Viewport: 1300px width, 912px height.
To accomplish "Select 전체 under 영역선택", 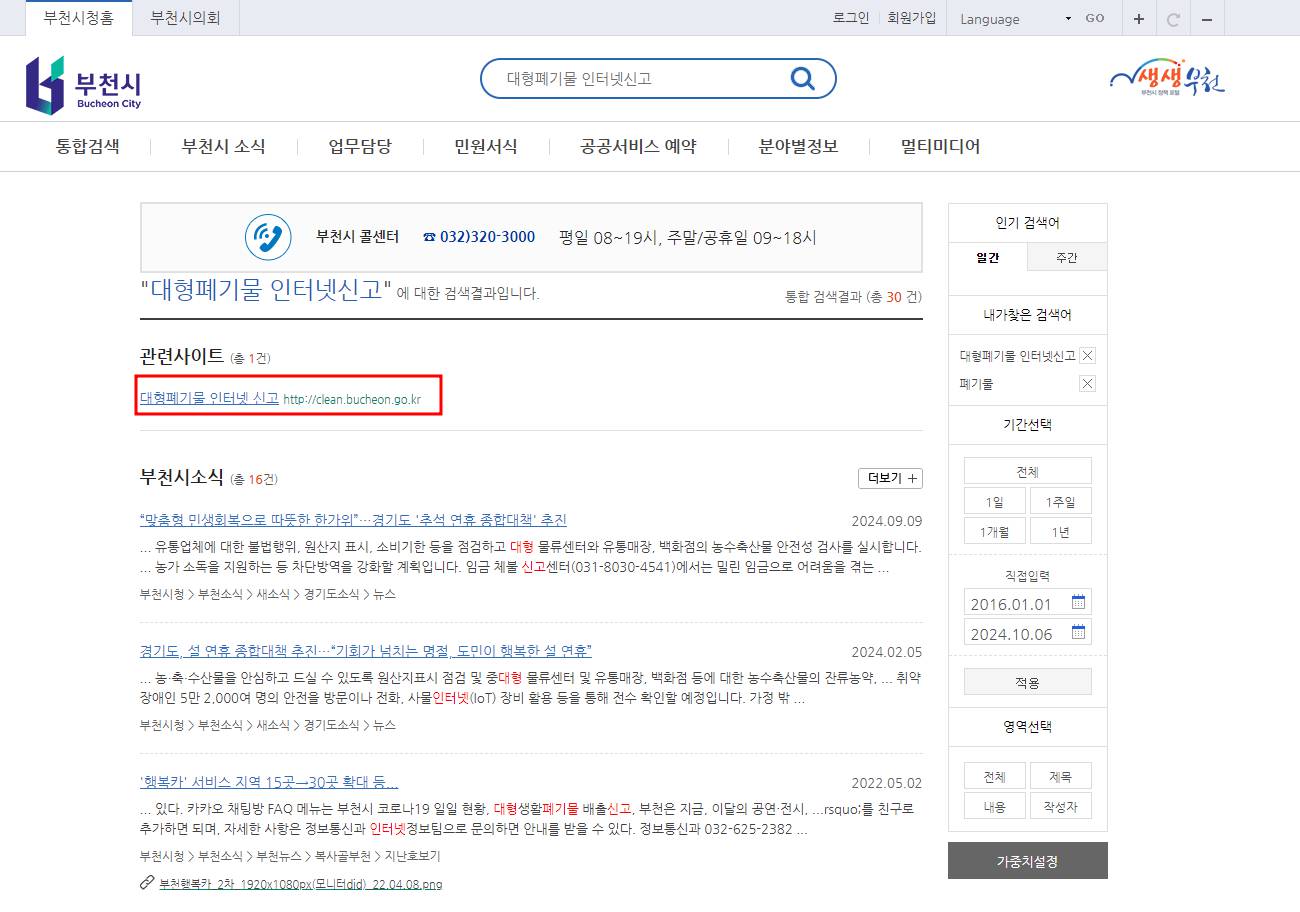I will 994,776.
